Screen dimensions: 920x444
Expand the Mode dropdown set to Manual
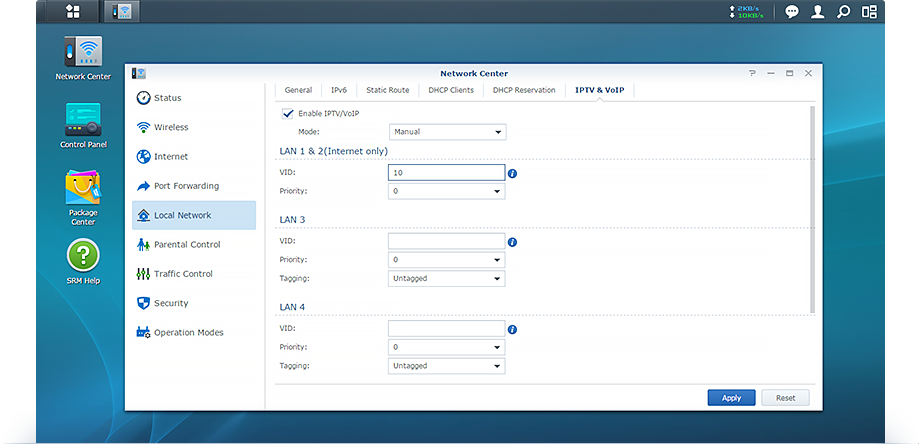pyautogui.click(x=448, y=132)
